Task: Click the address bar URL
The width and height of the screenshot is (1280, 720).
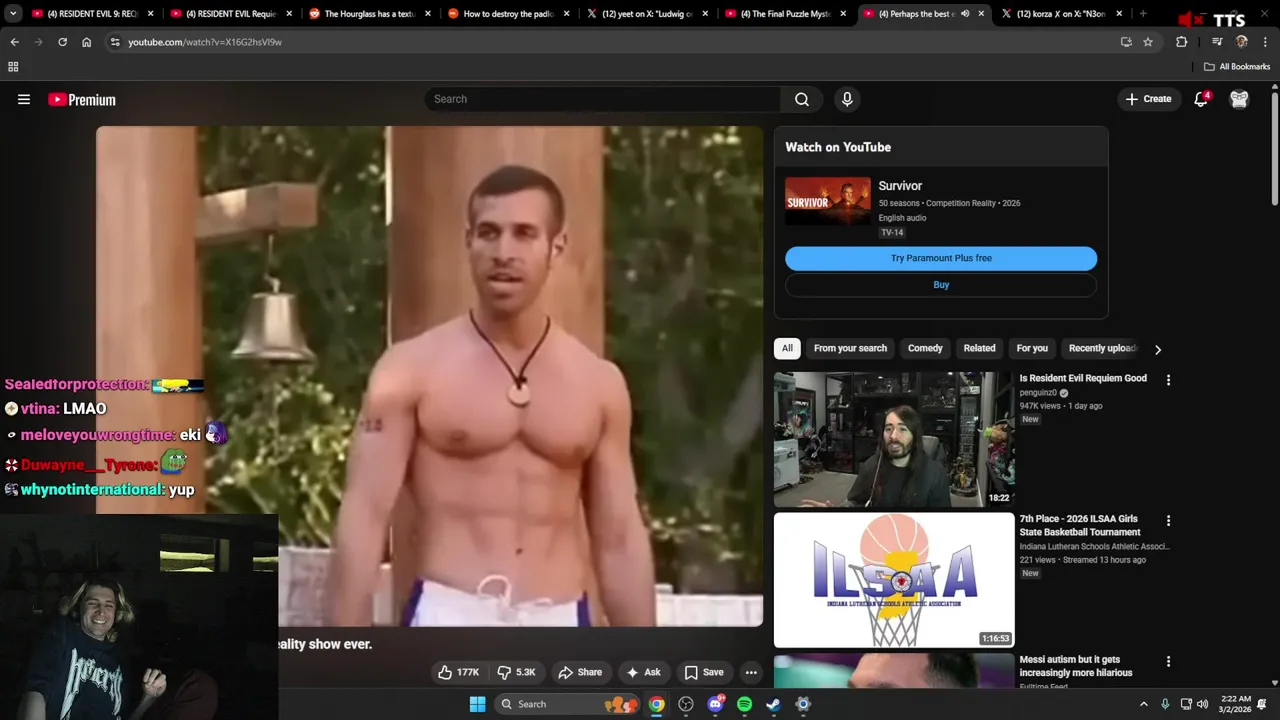Action: pos(205,42)
